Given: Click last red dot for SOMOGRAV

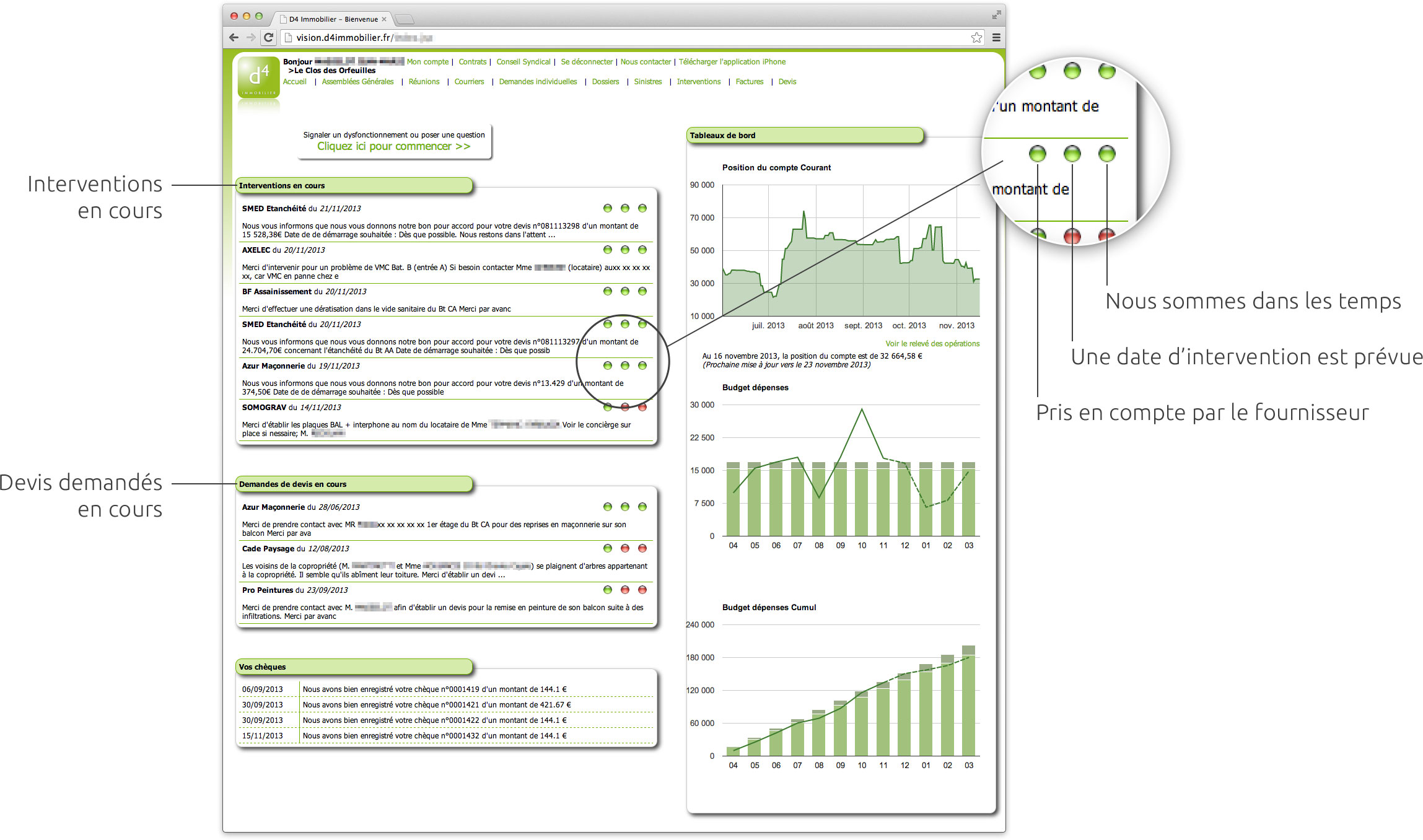Looking at the screenshot, I should point(642,407).
